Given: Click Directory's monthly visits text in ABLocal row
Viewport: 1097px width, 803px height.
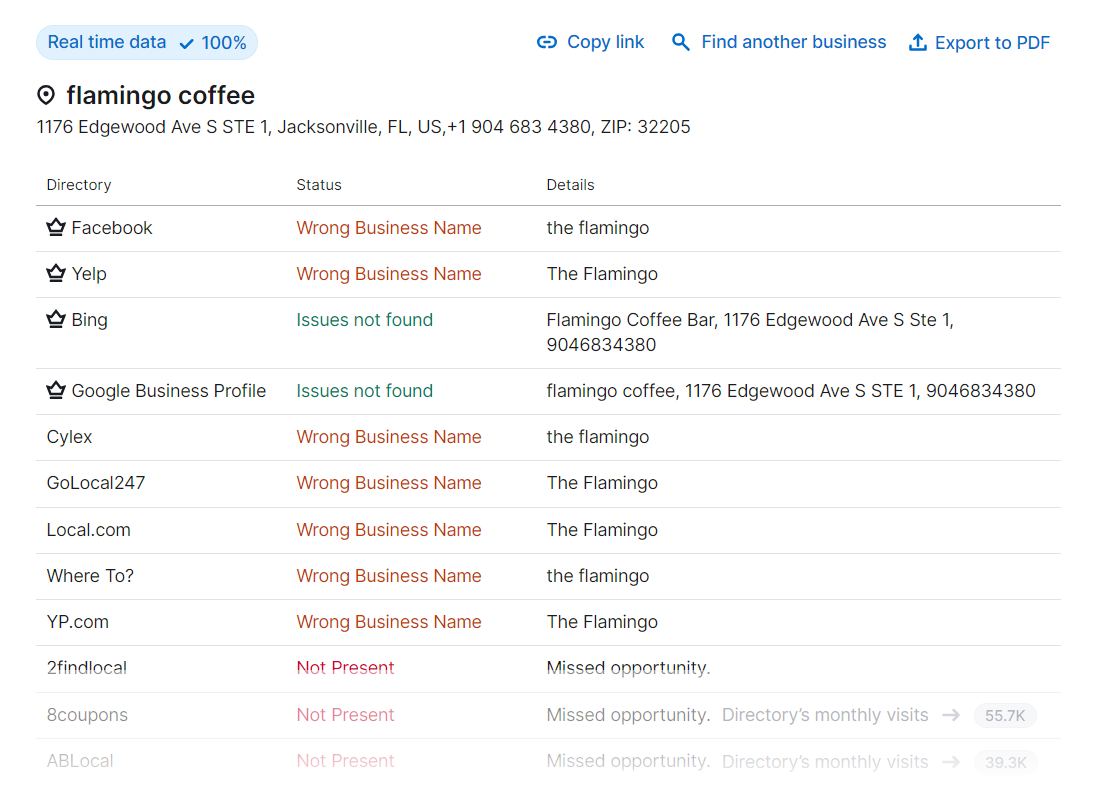Looking at the screenshot, I should coord(825,762).
